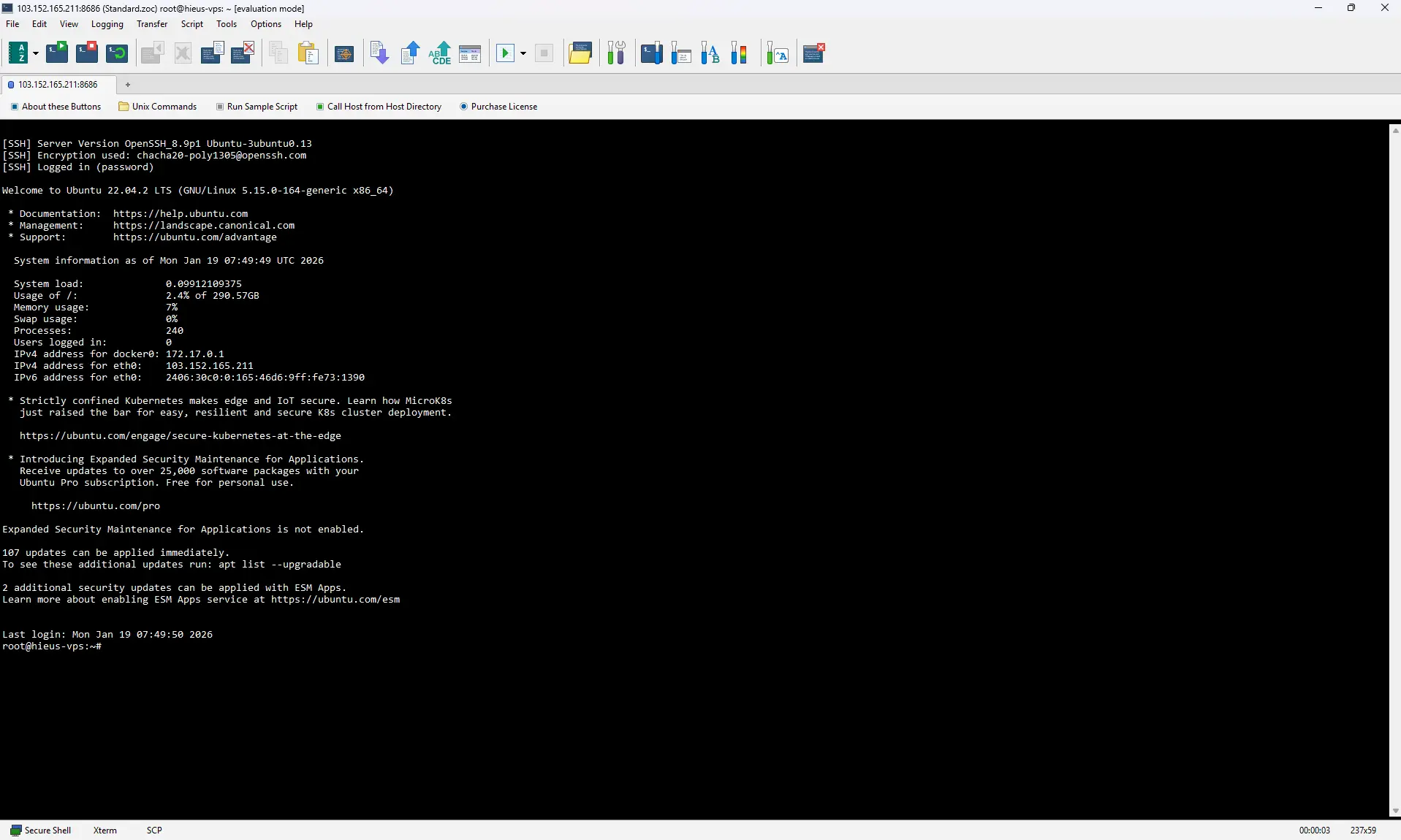Open Program Settings test-tube wrench icon
Screen dimensions: 1401x840
[x=616, y=53]
